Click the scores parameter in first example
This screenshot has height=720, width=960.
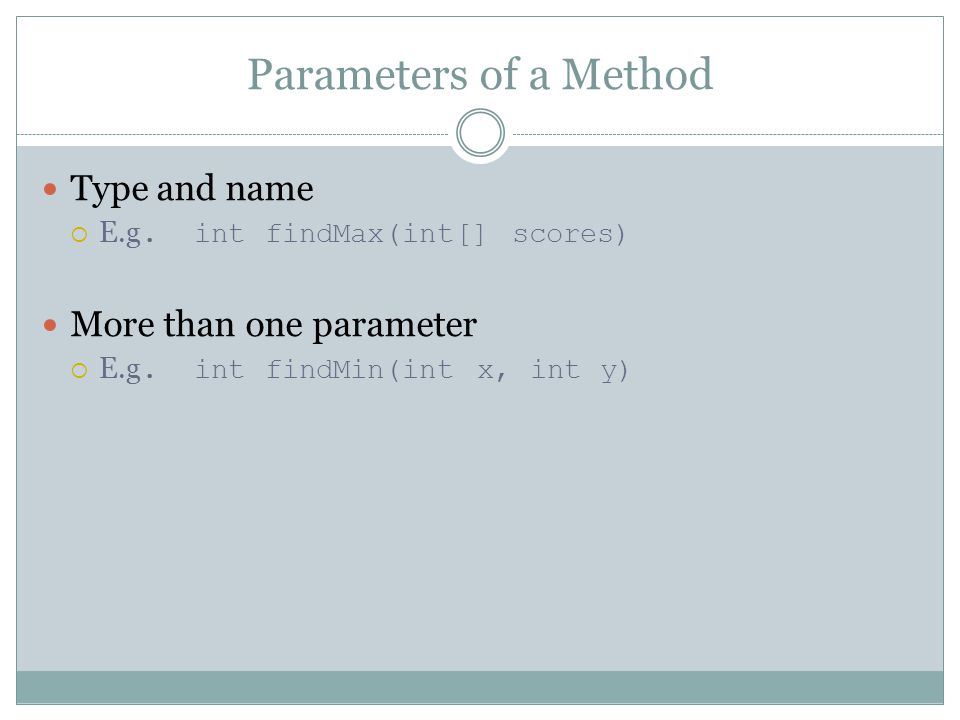point(563,234)
